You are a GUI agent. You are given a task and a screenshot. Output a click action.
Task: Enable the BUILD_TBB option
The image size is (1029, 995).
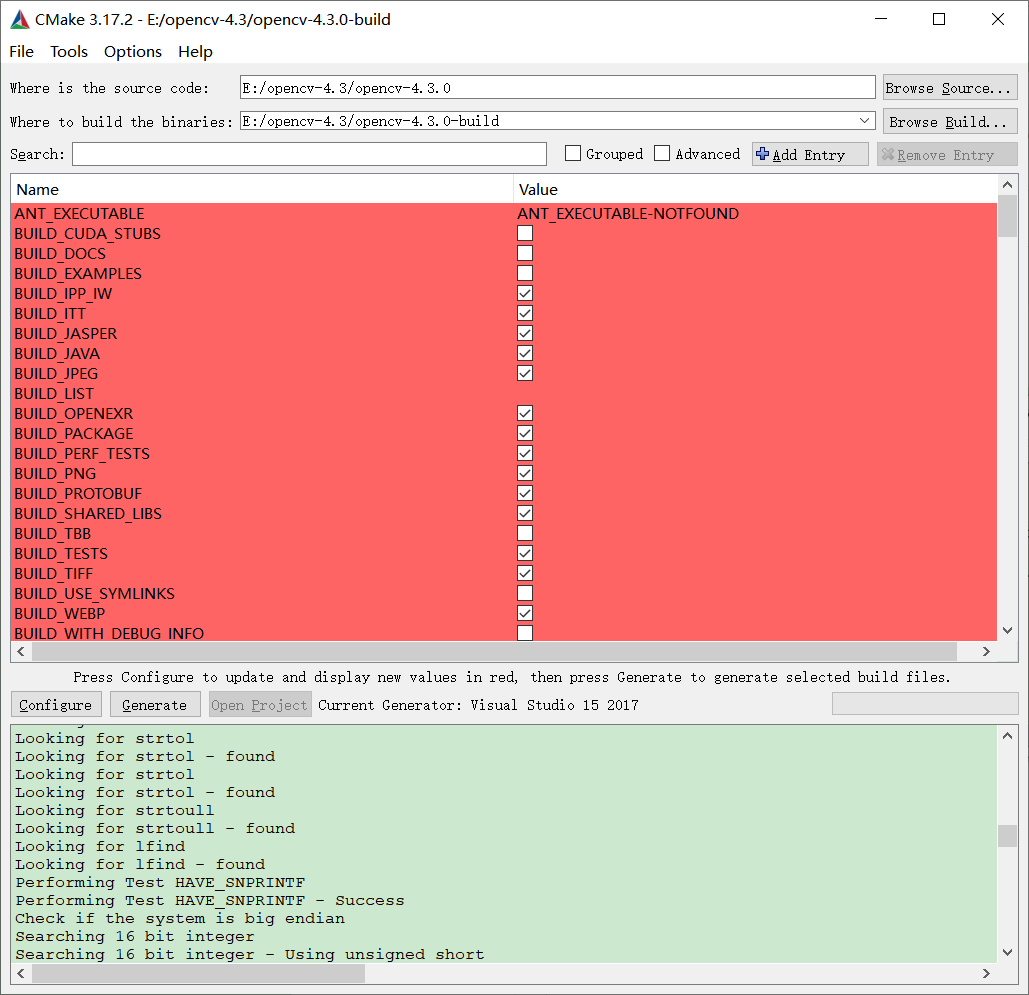tap(525, 533)
